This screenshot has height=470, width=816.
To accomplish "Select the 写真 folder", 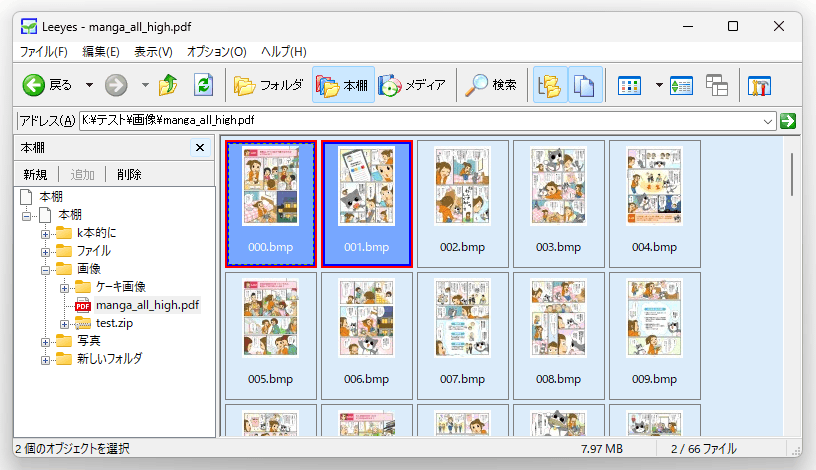I will click(88, 341).
